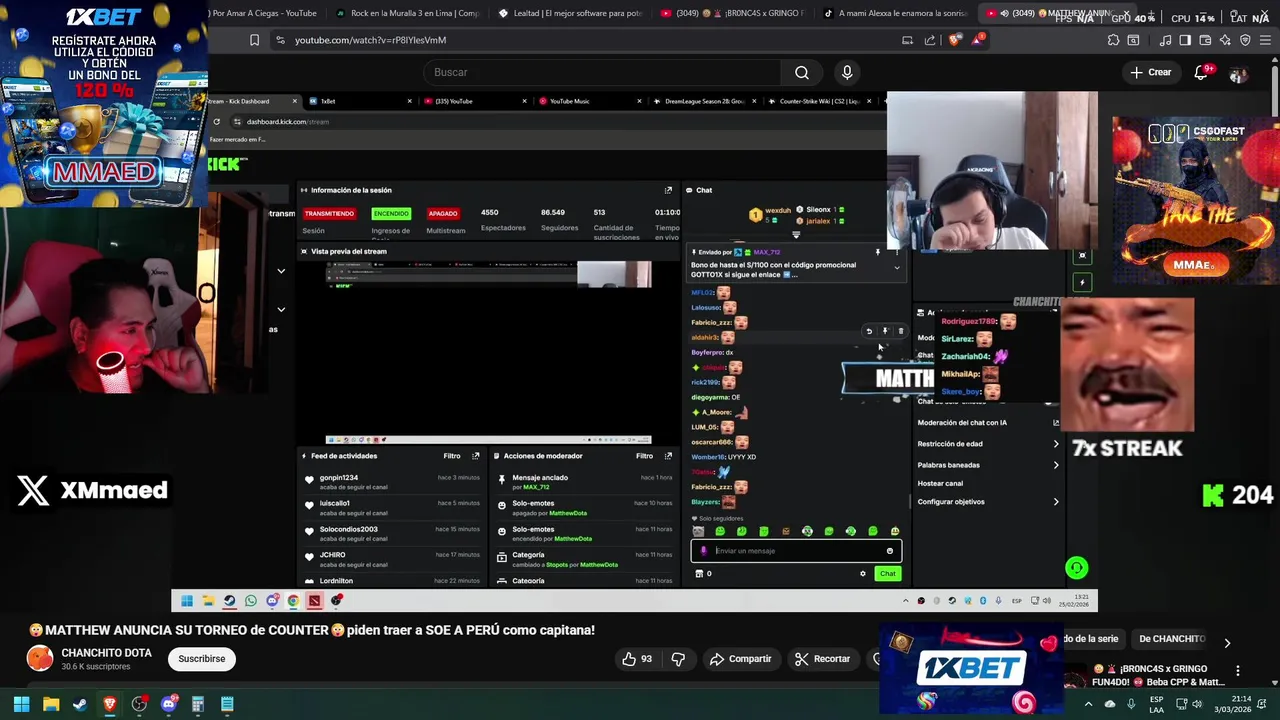The width and height of the screenshot is (1280, 720).
Task: Open the Crear button menu
Action: 1151,72
